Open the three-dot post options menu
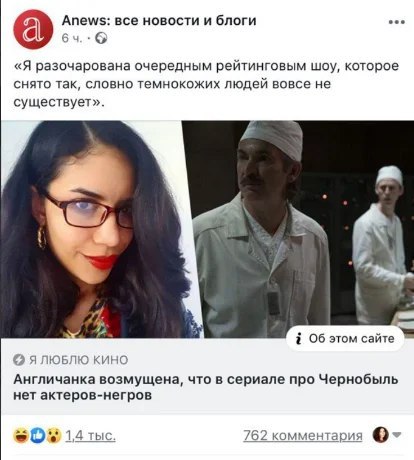The height and width of the screenshot is (460, 414). pos(397,22)
